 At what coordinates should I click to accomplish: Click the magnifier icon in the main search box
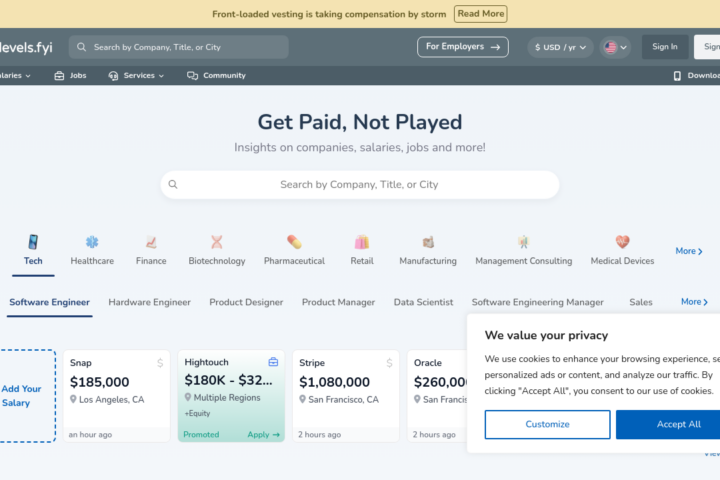tap(173, 184)
